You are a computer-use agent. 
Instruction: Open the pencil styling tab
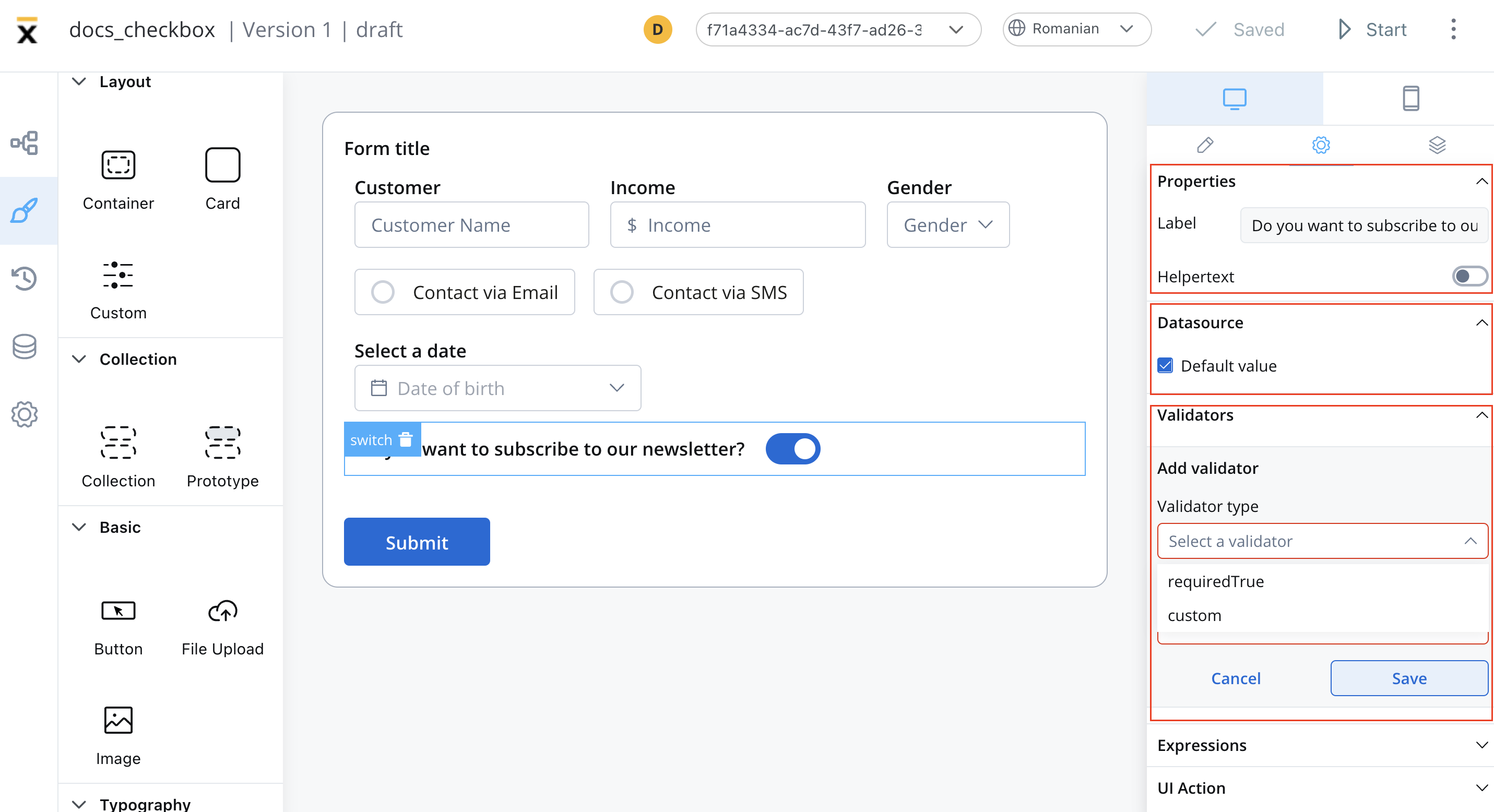pos(1205,145)
